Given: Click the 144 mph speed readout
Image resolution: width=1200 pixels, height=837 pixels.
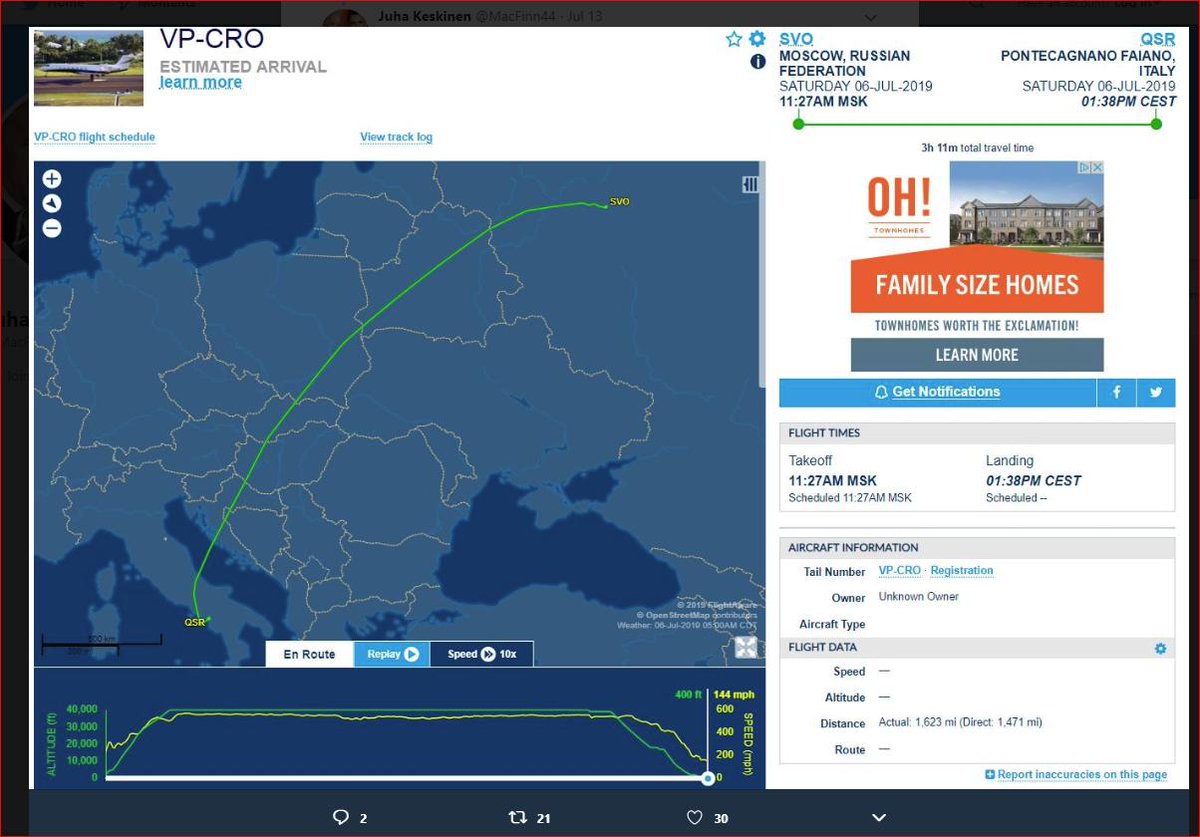Looking at the screenshot, I should tap(733, 695).
